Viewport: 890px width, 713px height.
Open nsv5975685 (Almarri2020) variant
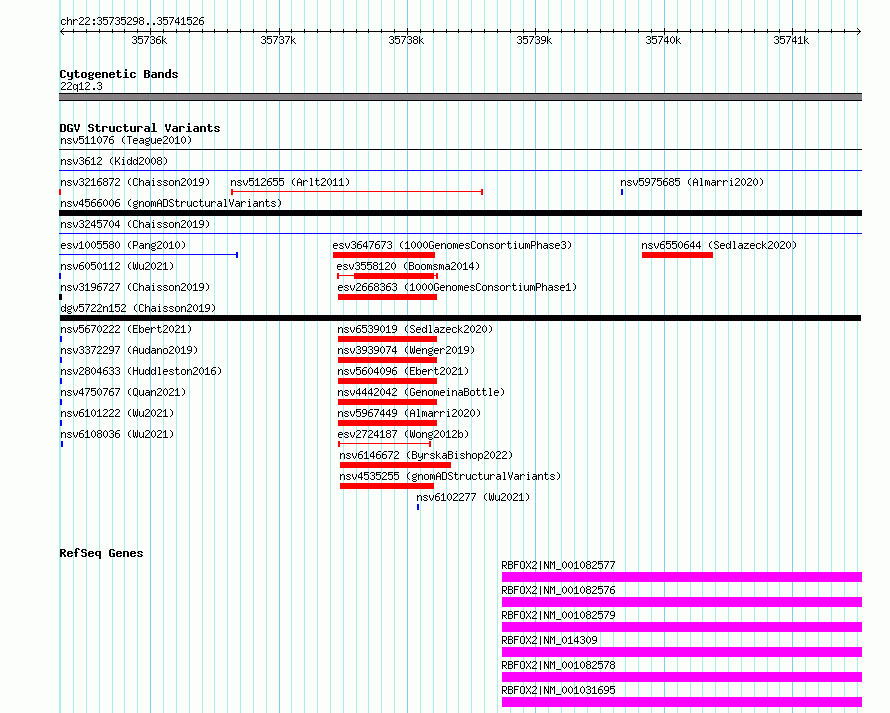692,182
